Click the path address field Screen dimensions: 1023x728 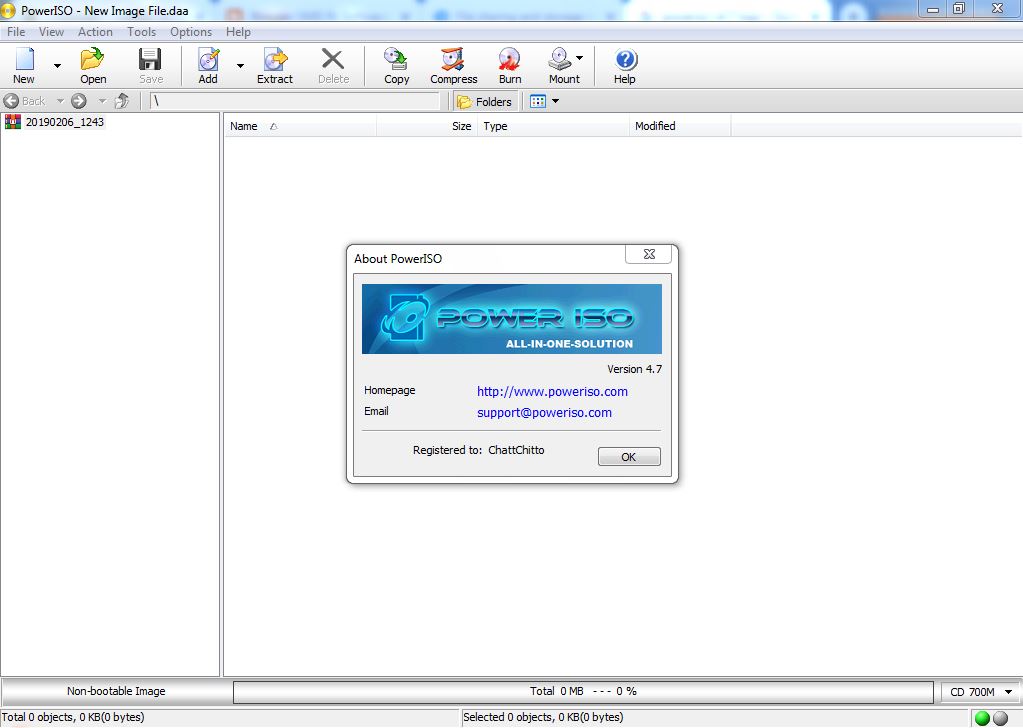(x=295, y=101)
